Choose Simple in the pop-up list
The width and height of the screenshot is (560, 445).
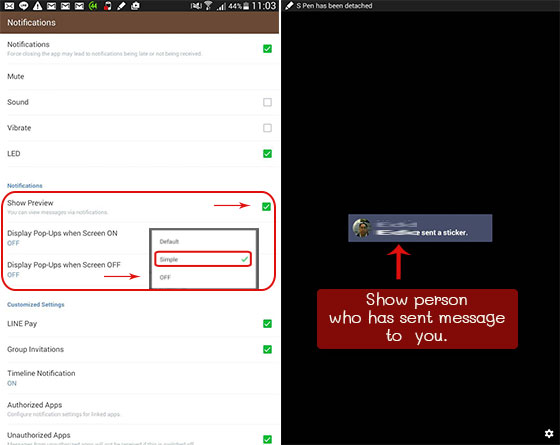203,259
